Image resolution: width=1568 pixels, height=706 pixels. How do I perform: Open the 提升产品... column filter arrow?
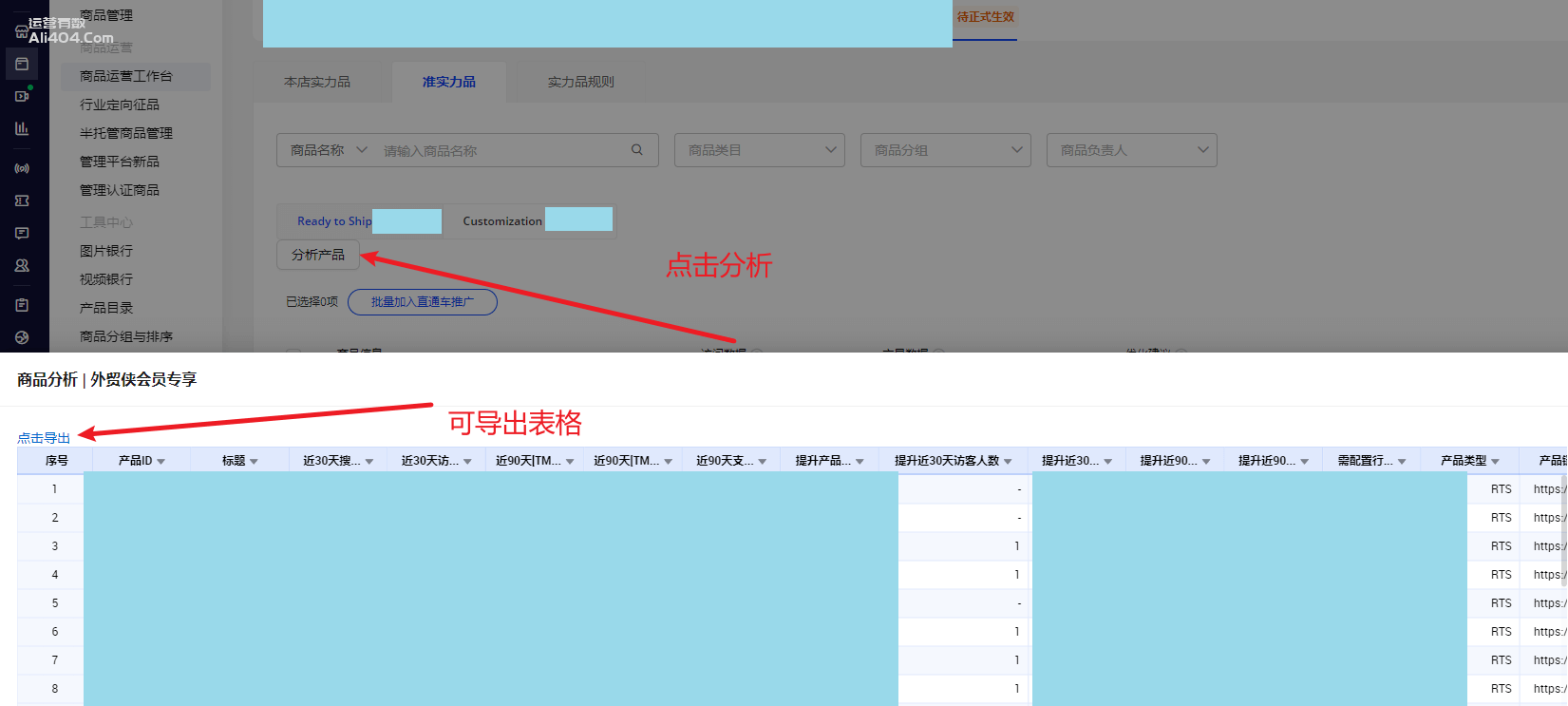[x=860, y=461]
